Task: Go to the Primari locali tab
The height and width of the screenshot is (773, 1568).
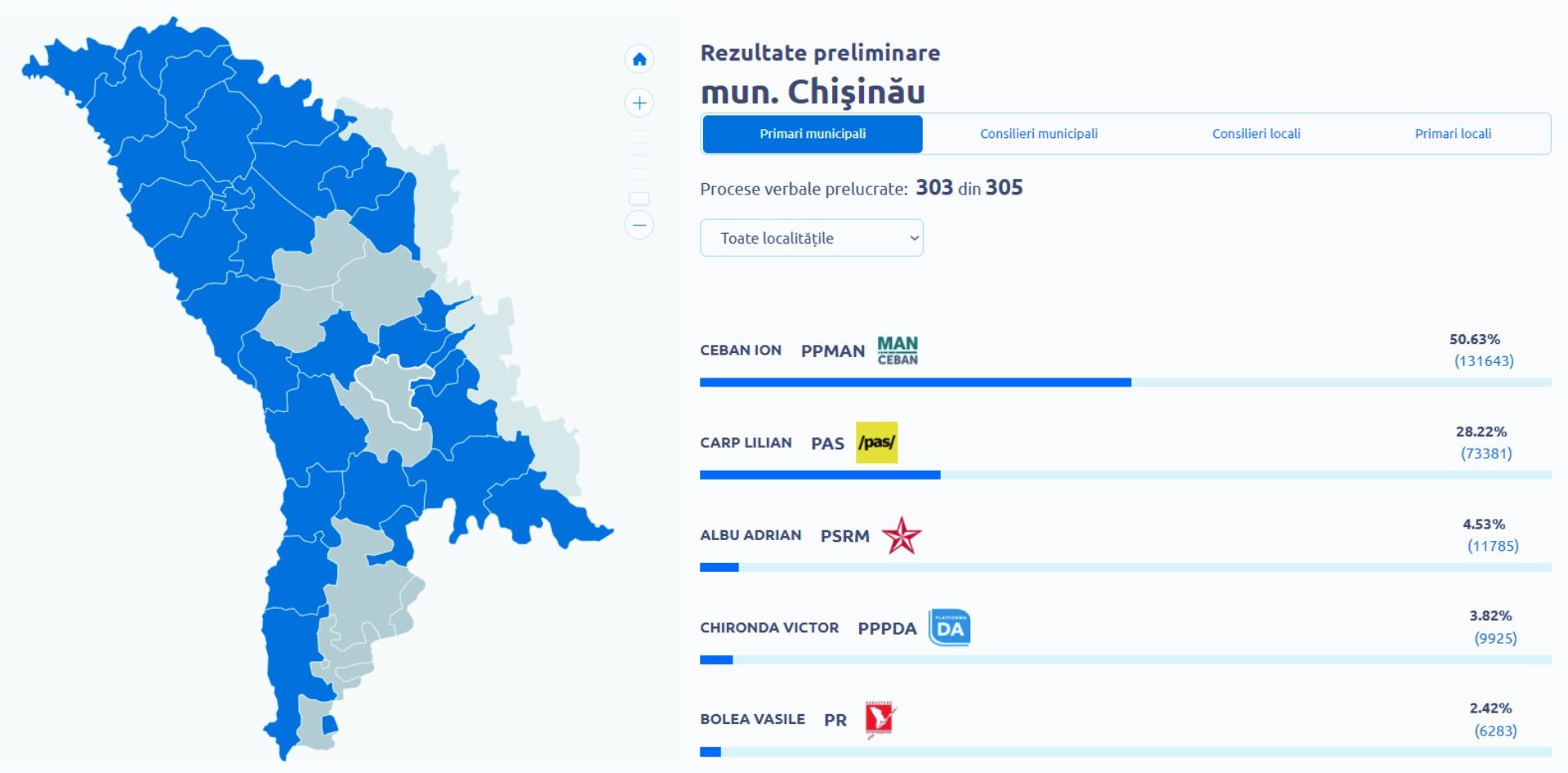Action: pos(1453,134)
